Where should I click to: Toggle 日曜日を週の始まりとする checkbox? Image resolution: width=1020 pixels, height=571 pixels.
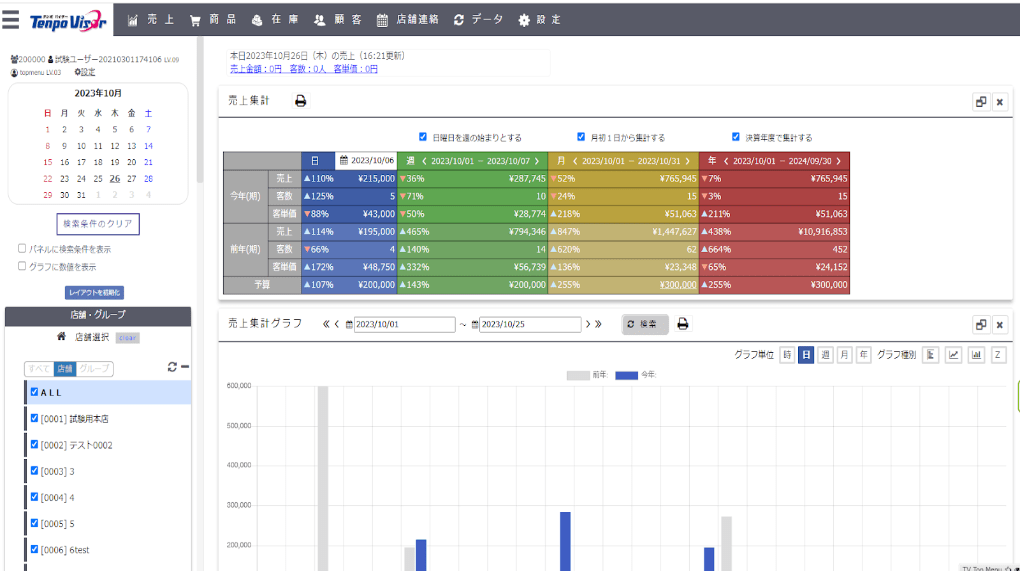pos(423,138)
